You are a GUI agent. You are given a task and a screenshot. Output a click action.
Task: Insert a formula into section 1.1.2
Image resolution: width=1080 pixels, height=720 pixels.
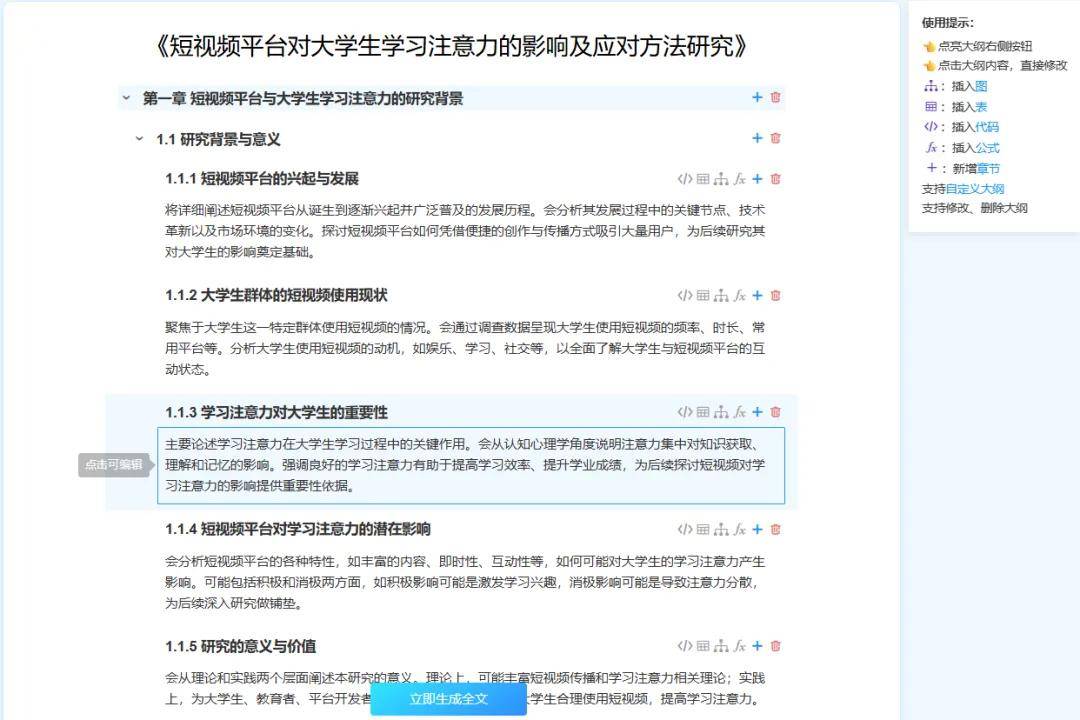(x=740, y=295)
